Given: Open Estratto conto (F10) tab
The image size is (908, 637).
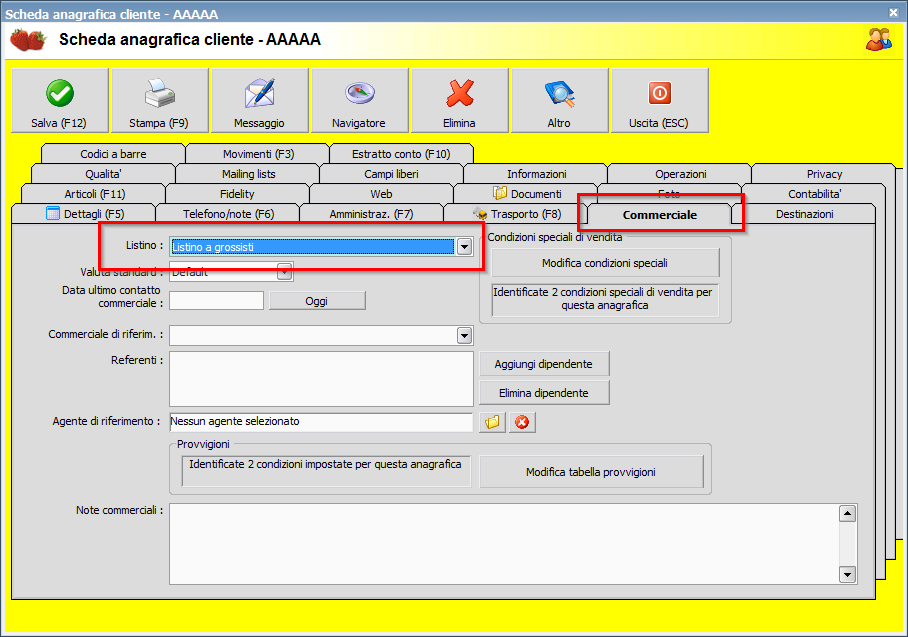Looking at the screenshot, I should 401,153.
